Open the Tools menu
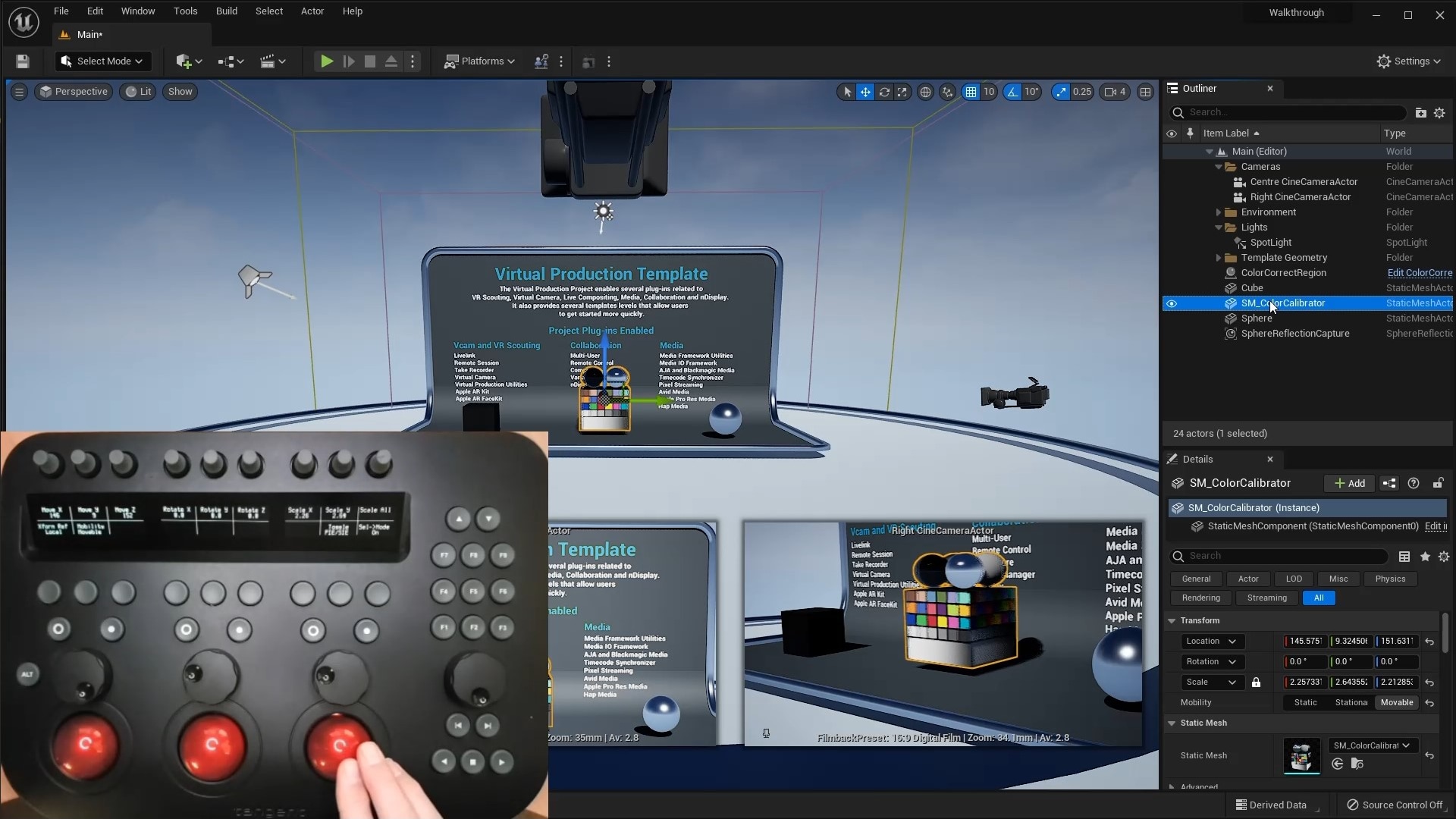Viewport: 1456px width, 819px height. pos(185,11)
